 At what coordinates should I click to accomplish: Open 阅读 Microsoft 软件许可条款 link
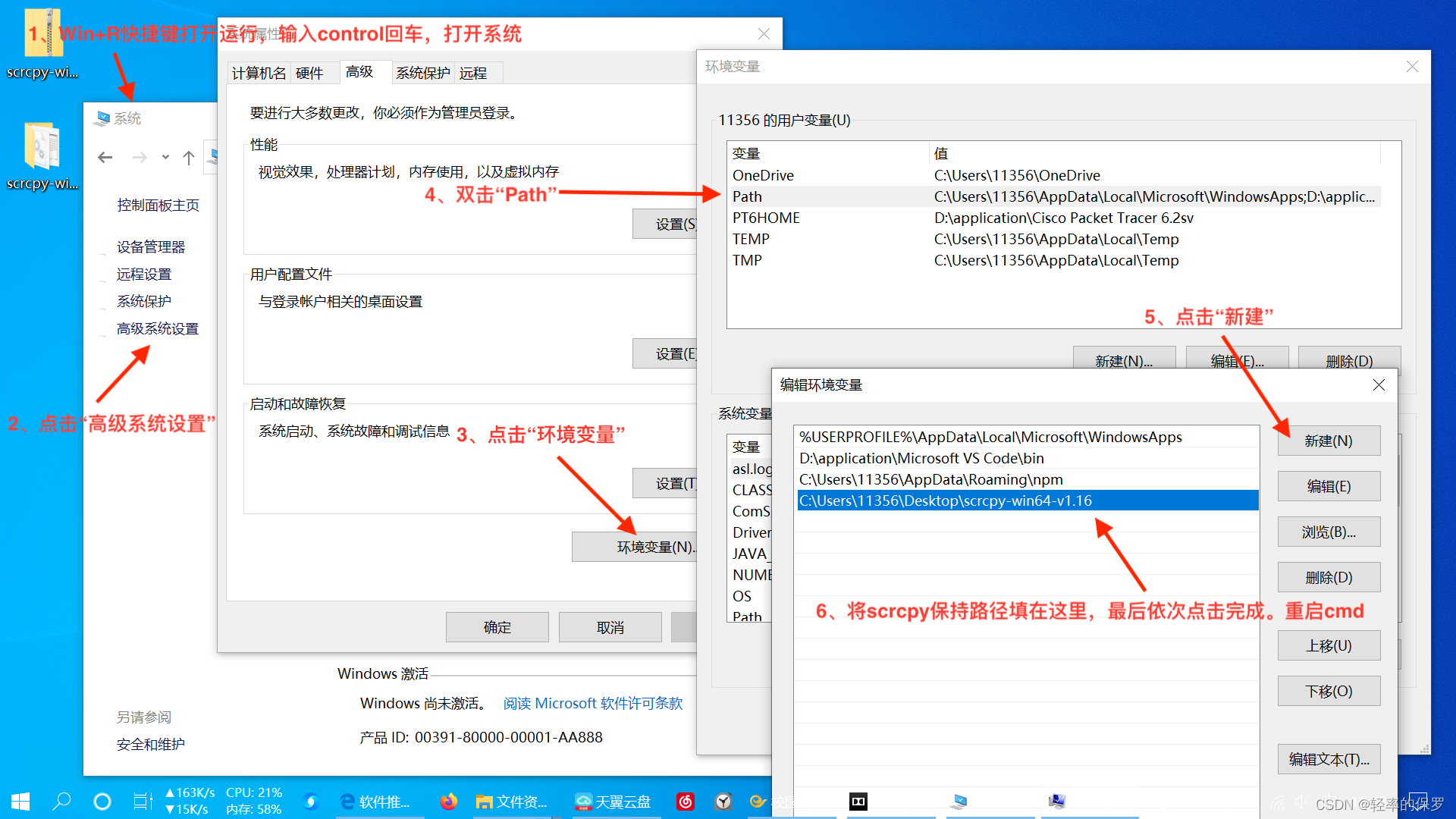click(592, 703)
